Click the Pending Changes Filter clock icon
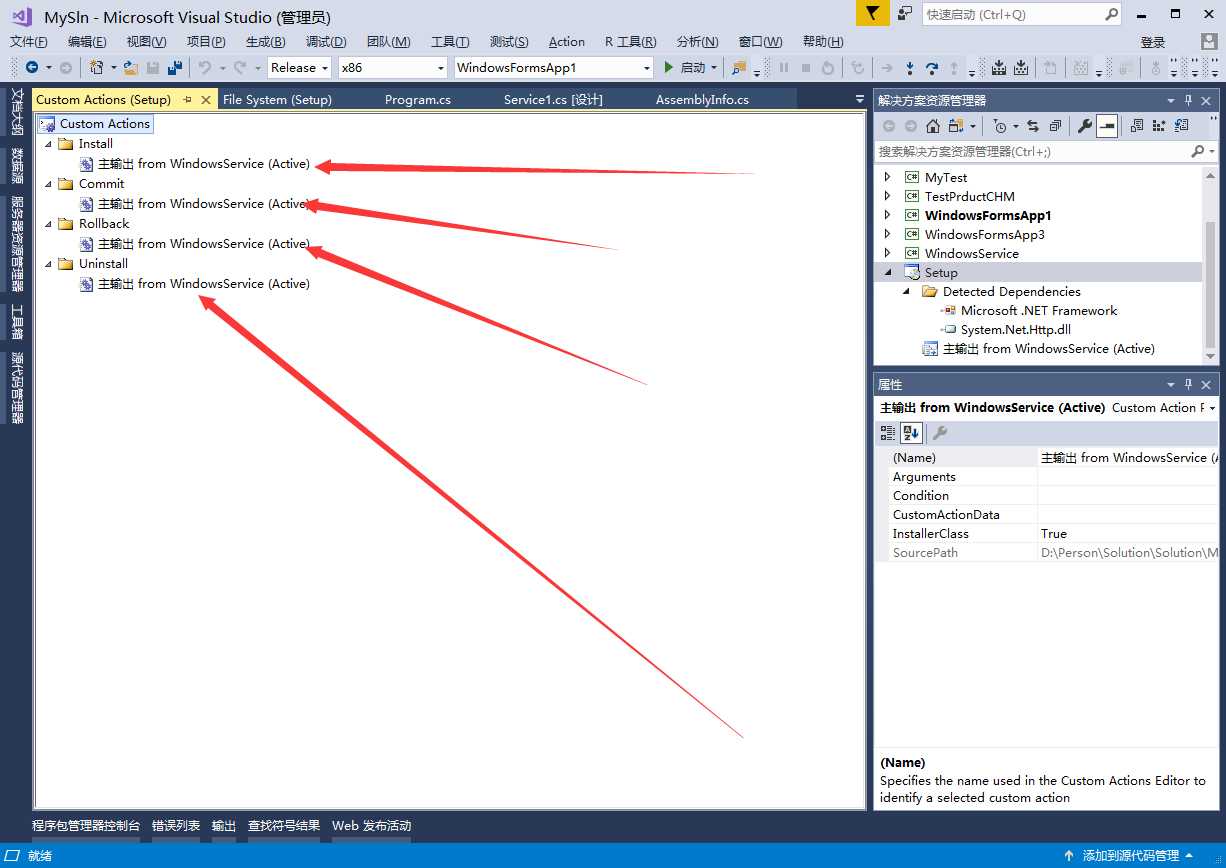Screen dimensions: 1226x868 click(999, 126)
